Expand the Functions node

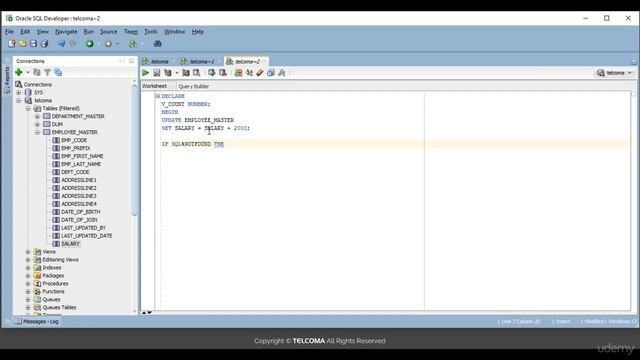[x=28, y=291]
